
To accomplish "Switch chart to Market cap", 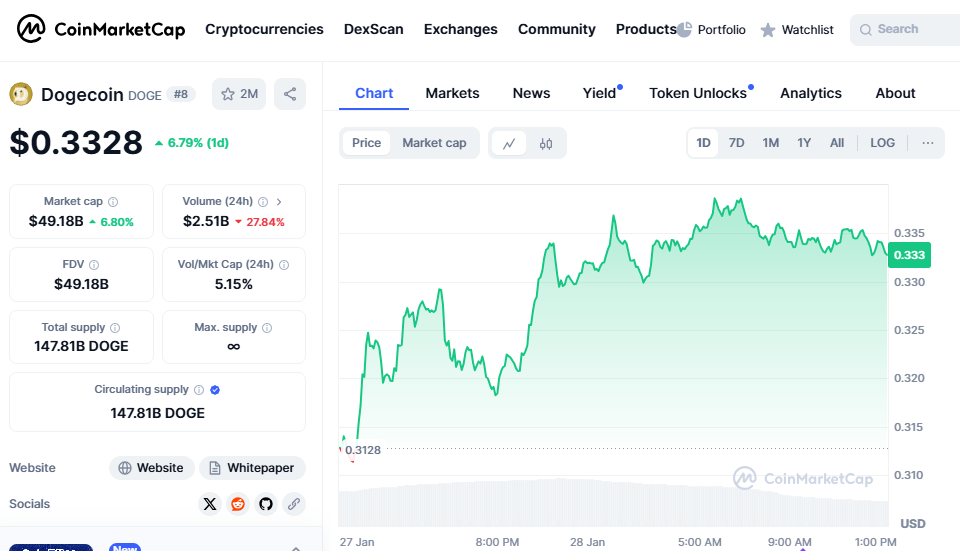I will click(x=434, y=143).
